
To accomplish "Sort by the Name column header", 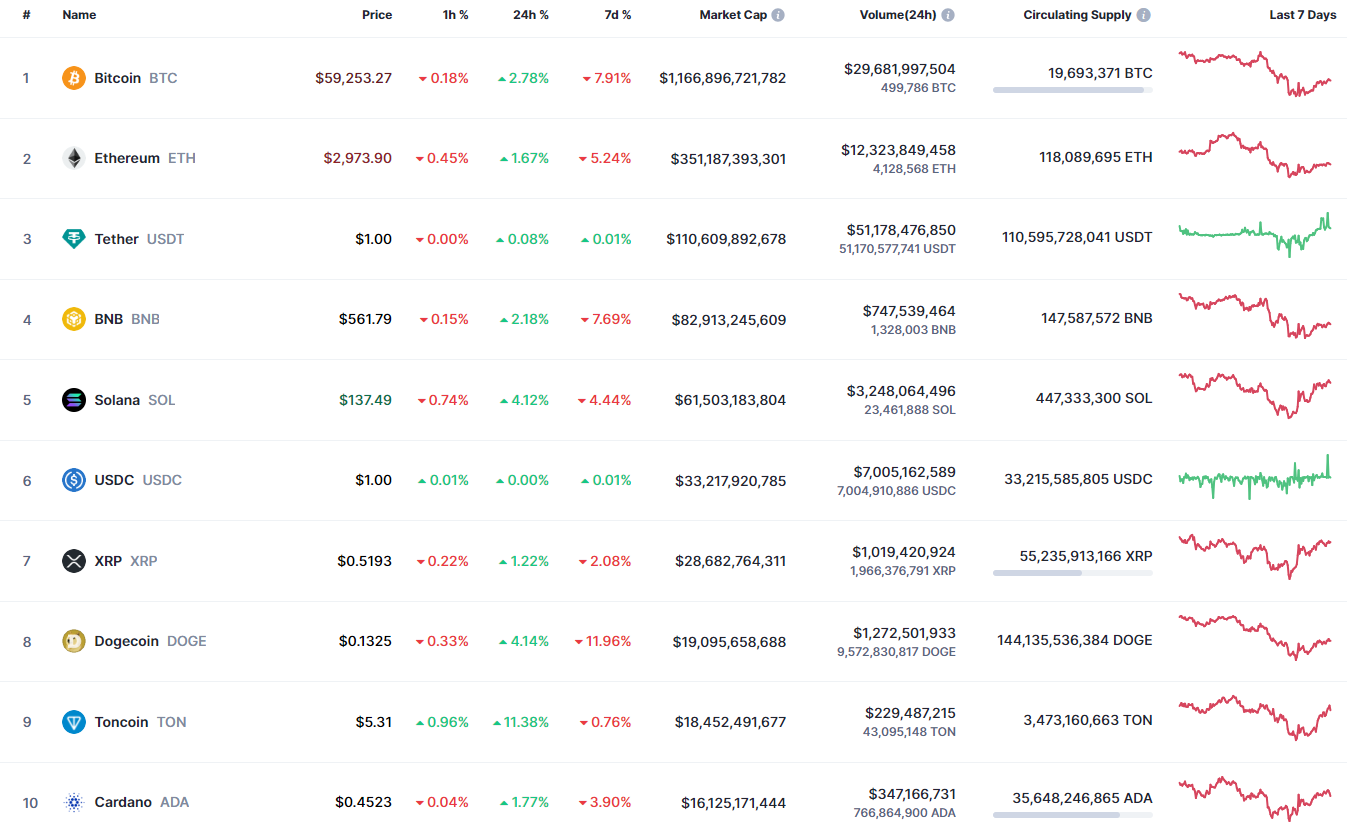I will click(78, 15).
